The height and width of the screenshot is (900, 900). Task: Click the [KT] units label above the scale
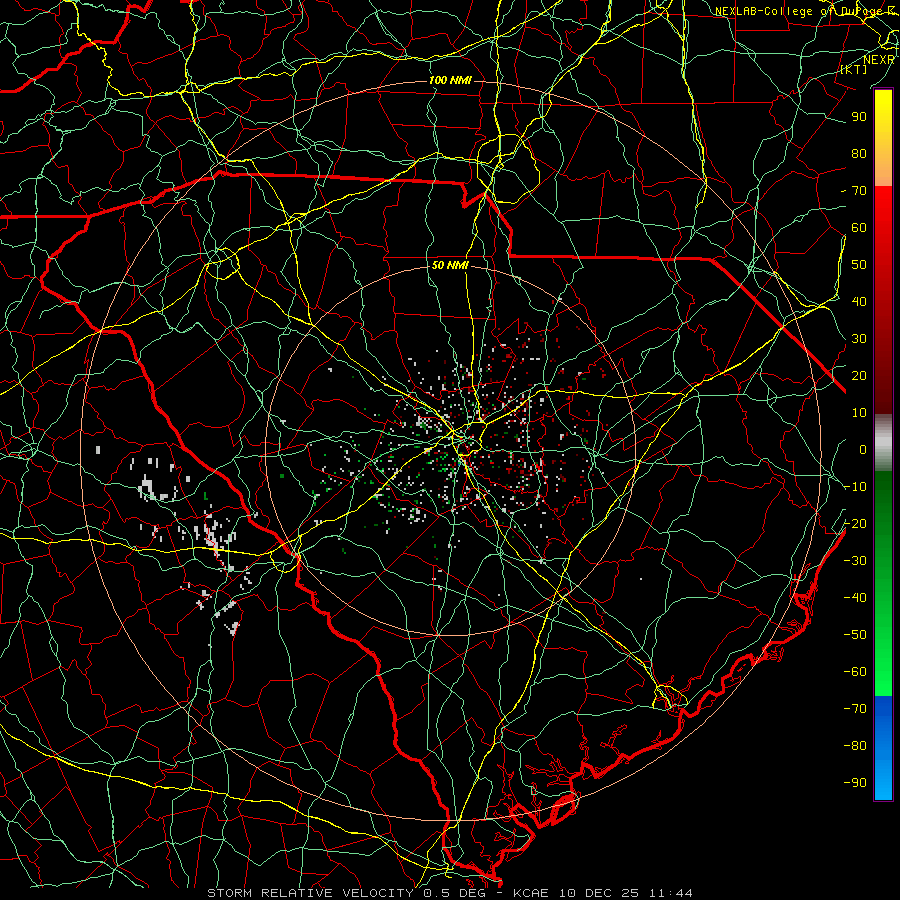coord(854,69)
